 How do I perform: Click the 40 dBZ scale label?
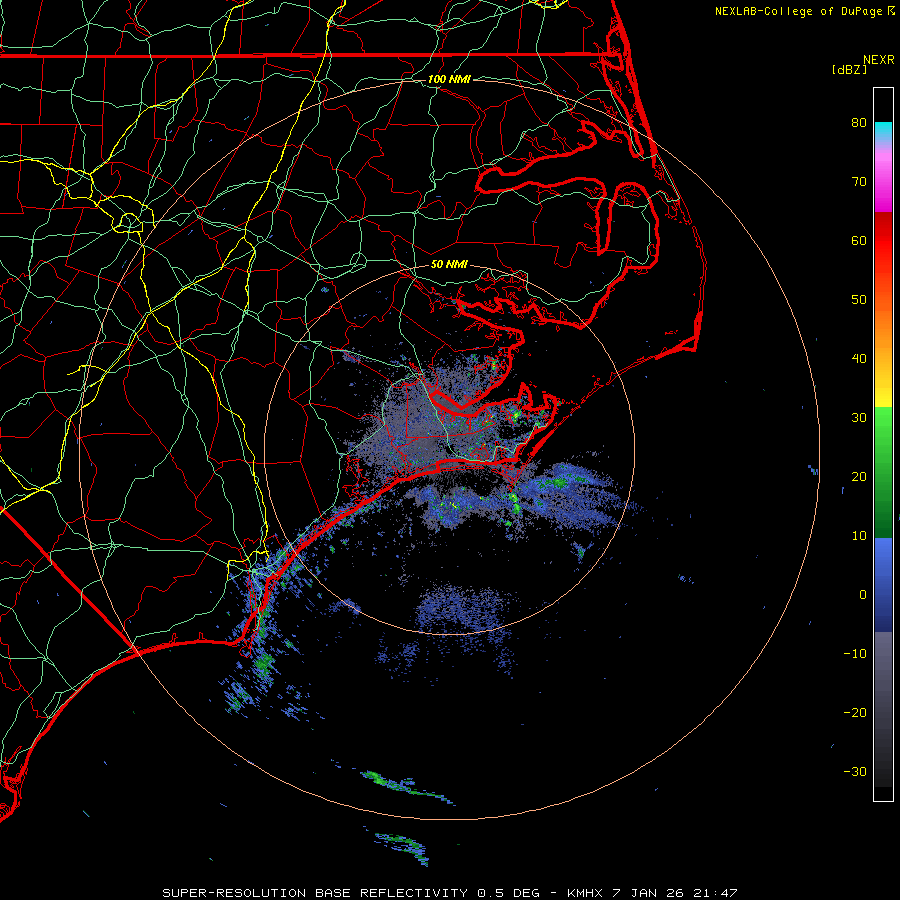tap(859, 359)
